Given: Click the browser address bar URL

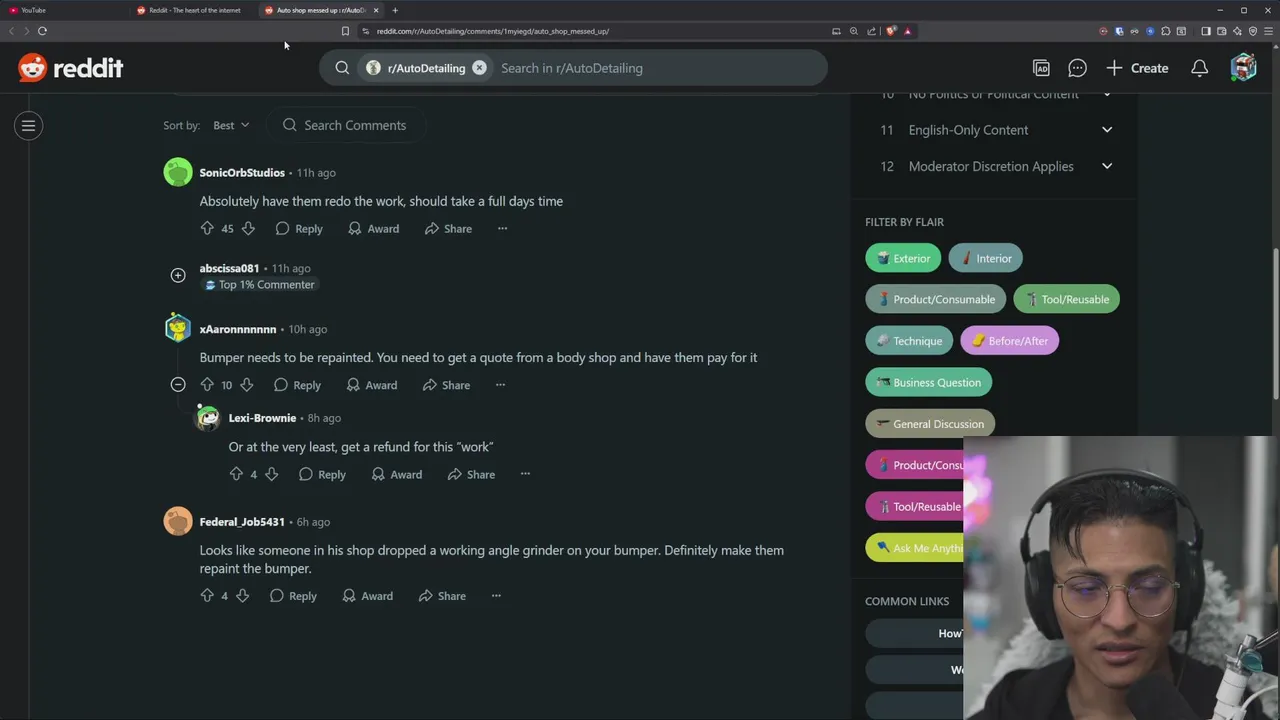Looking at the screenshot, I should (x=493, y=31).
